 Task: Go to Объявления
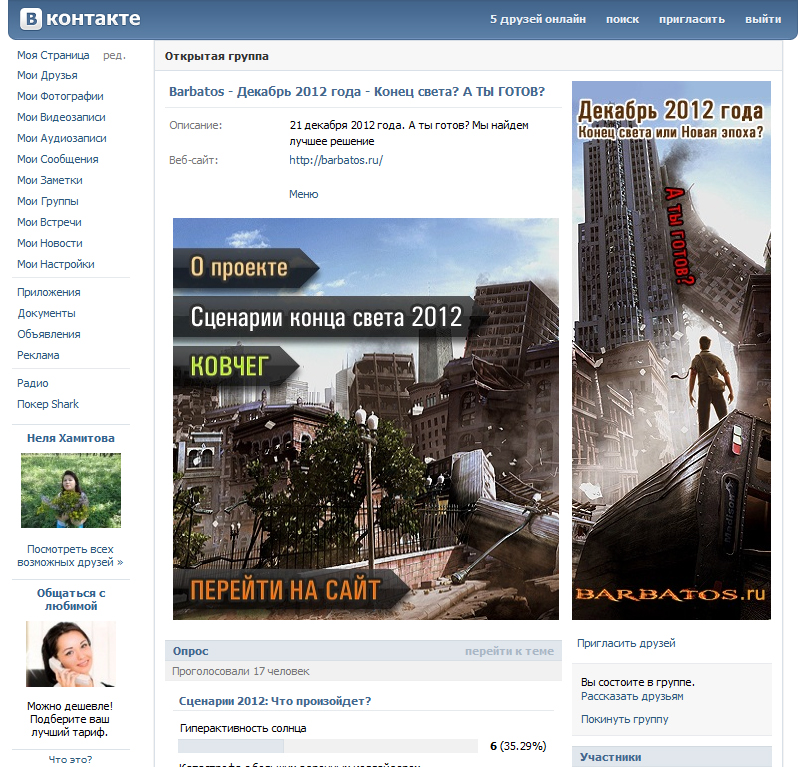pyautogui.click(x=49, y=334)
